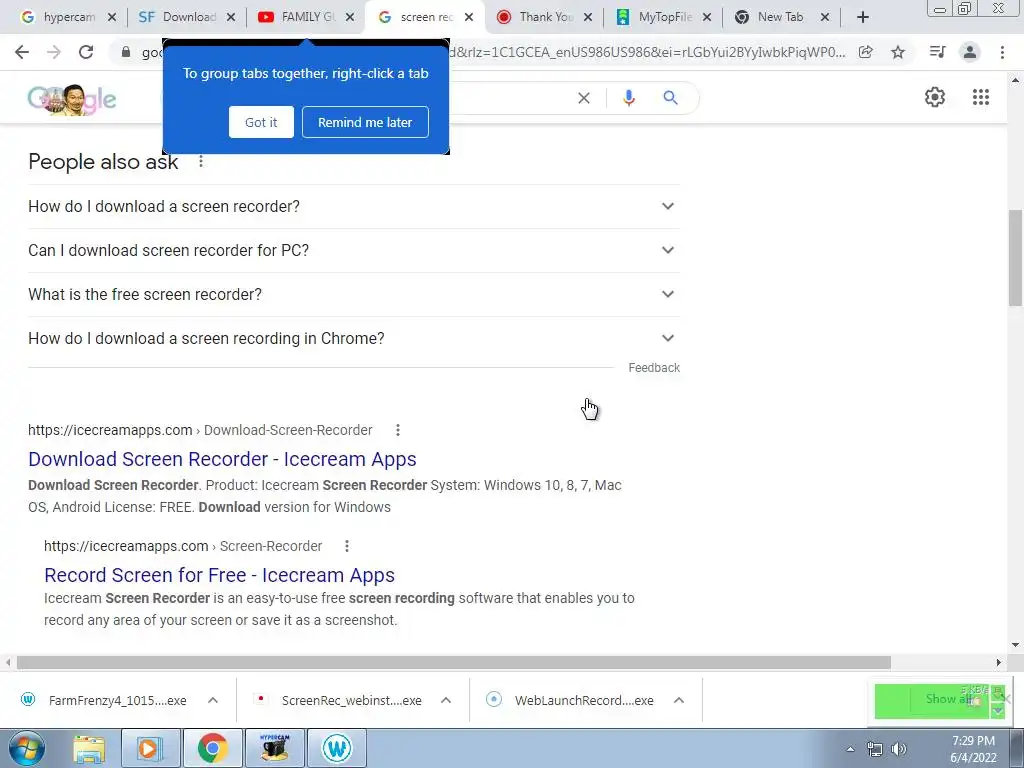Click the blue search magnifier icon
The image size is (1024, 768).
point(670,98)
